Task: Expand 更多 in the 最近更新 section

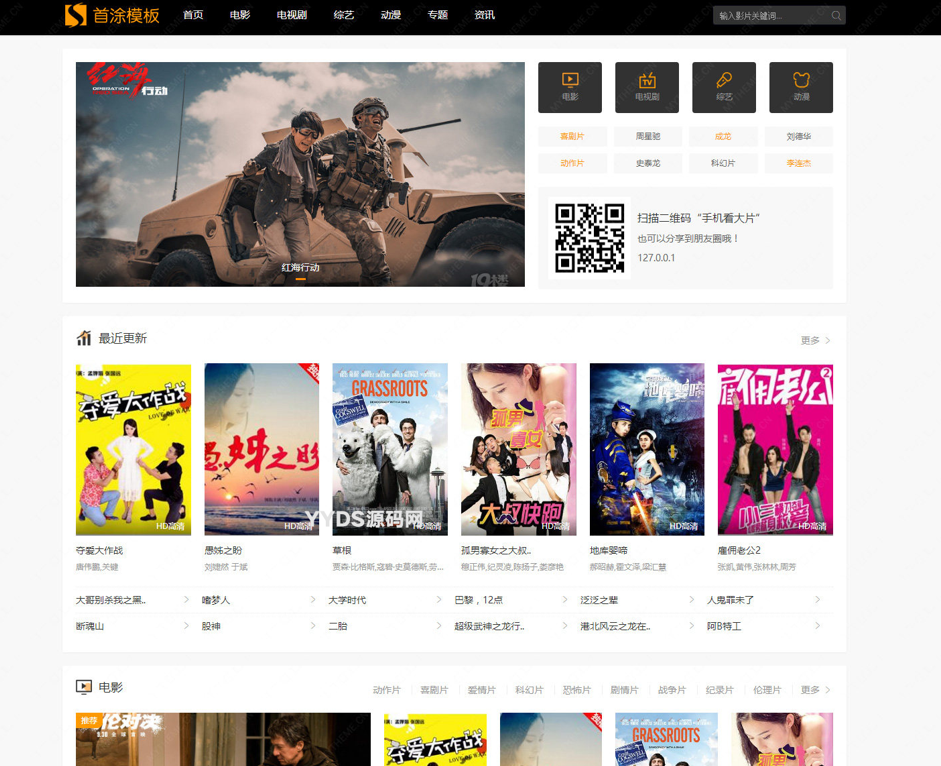Action: [x=815, y=341]
